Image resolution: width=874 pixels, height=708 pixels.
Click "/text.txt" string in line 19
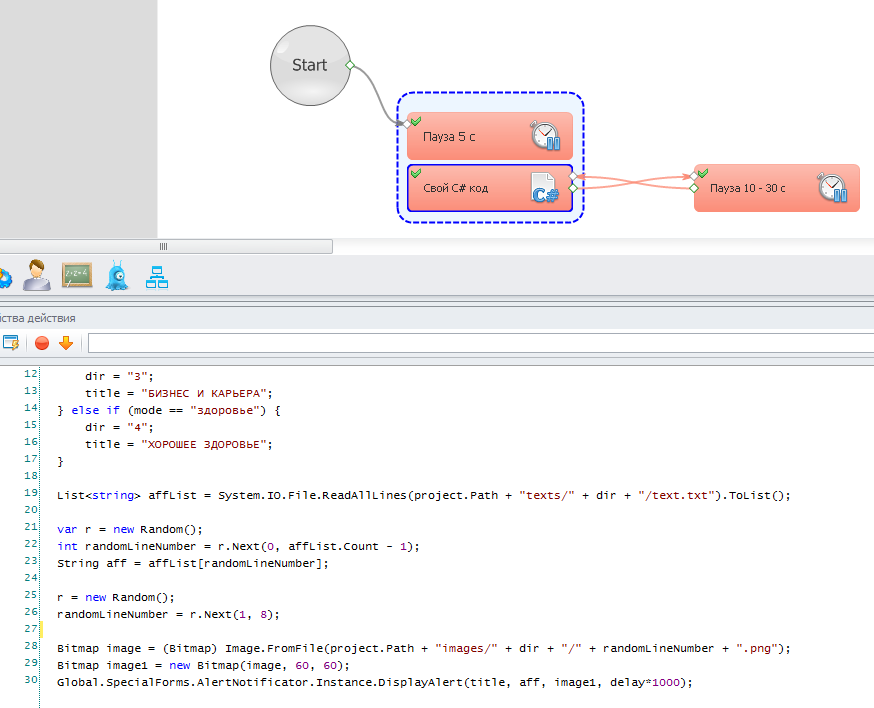pyautogui.click(x=676, y=496)
